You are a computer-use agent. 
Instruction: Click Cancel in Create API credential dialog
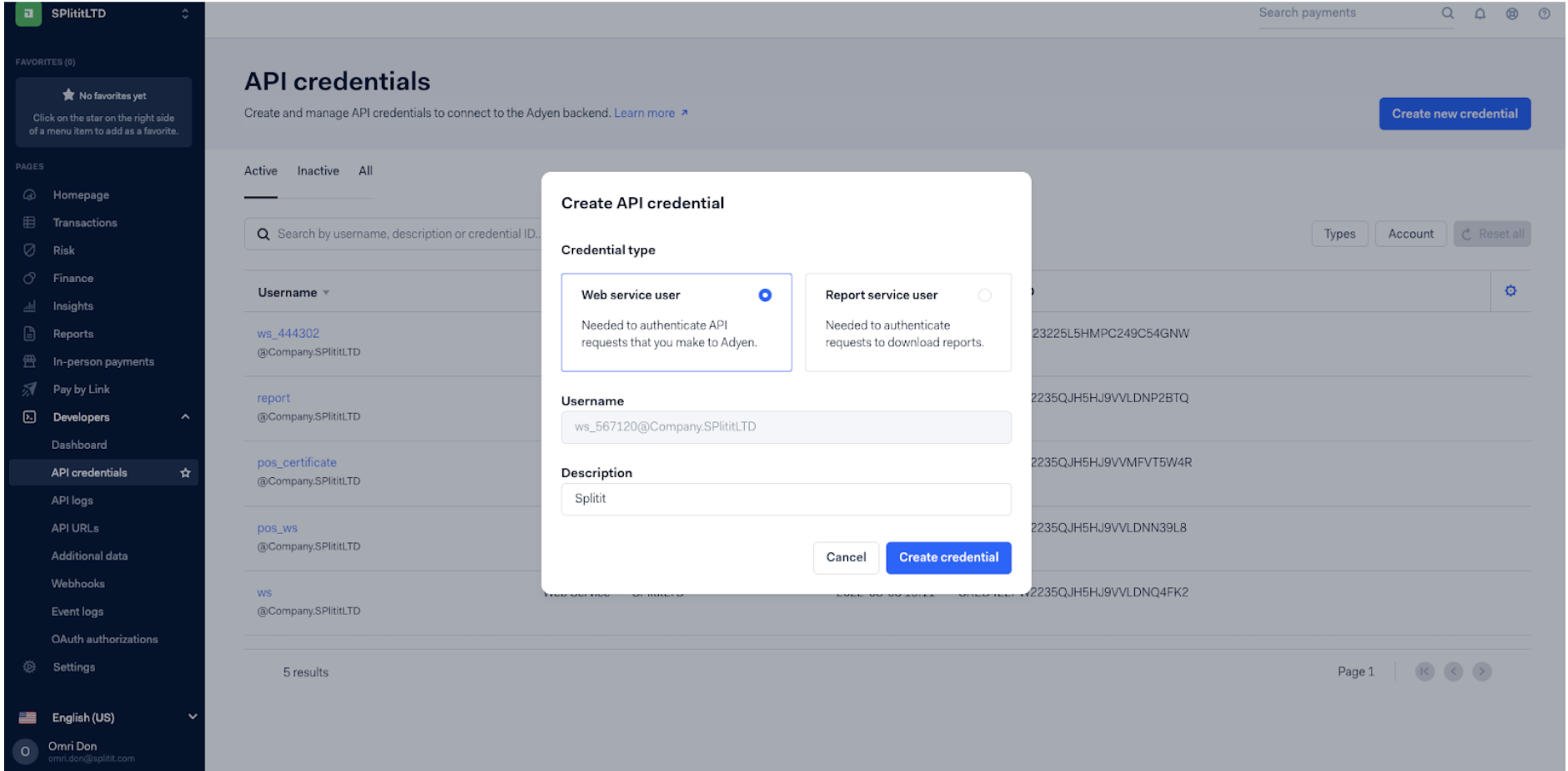[x=846, y=557]
